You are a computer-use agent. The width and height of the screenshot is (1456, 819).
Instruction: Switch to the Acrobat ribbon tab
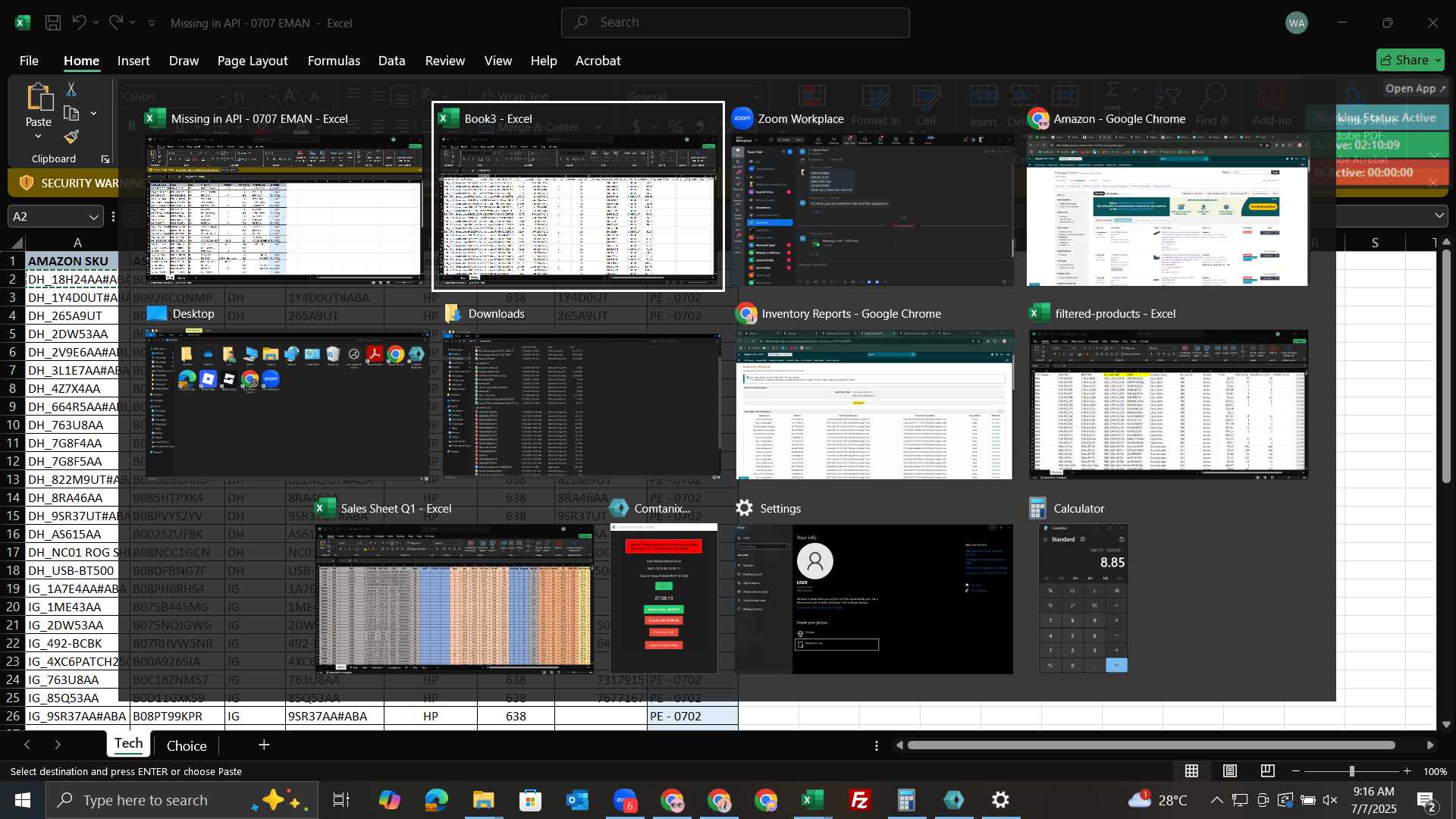pos(598,61)
